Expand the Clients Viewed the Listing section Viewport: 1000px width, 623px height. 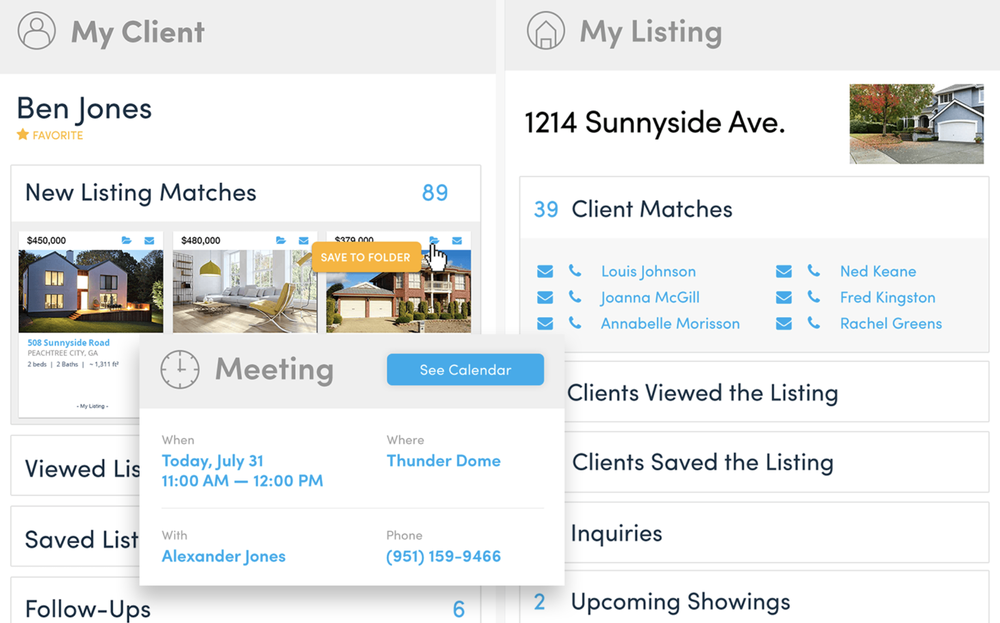(x=702, y=392)
